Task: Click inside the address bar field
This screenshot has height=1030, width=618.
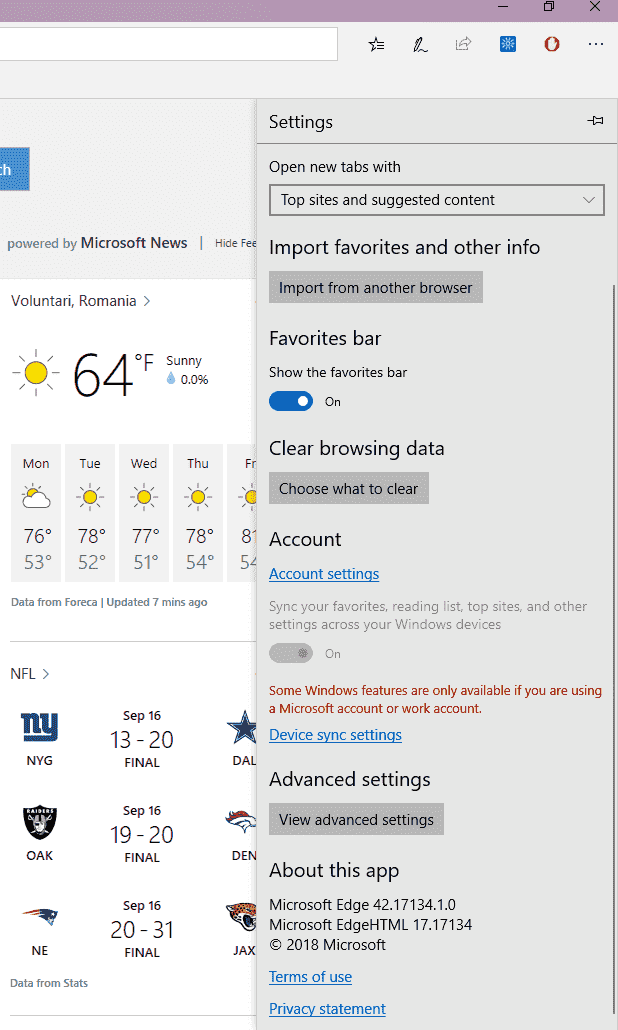Action: (169, 44)
